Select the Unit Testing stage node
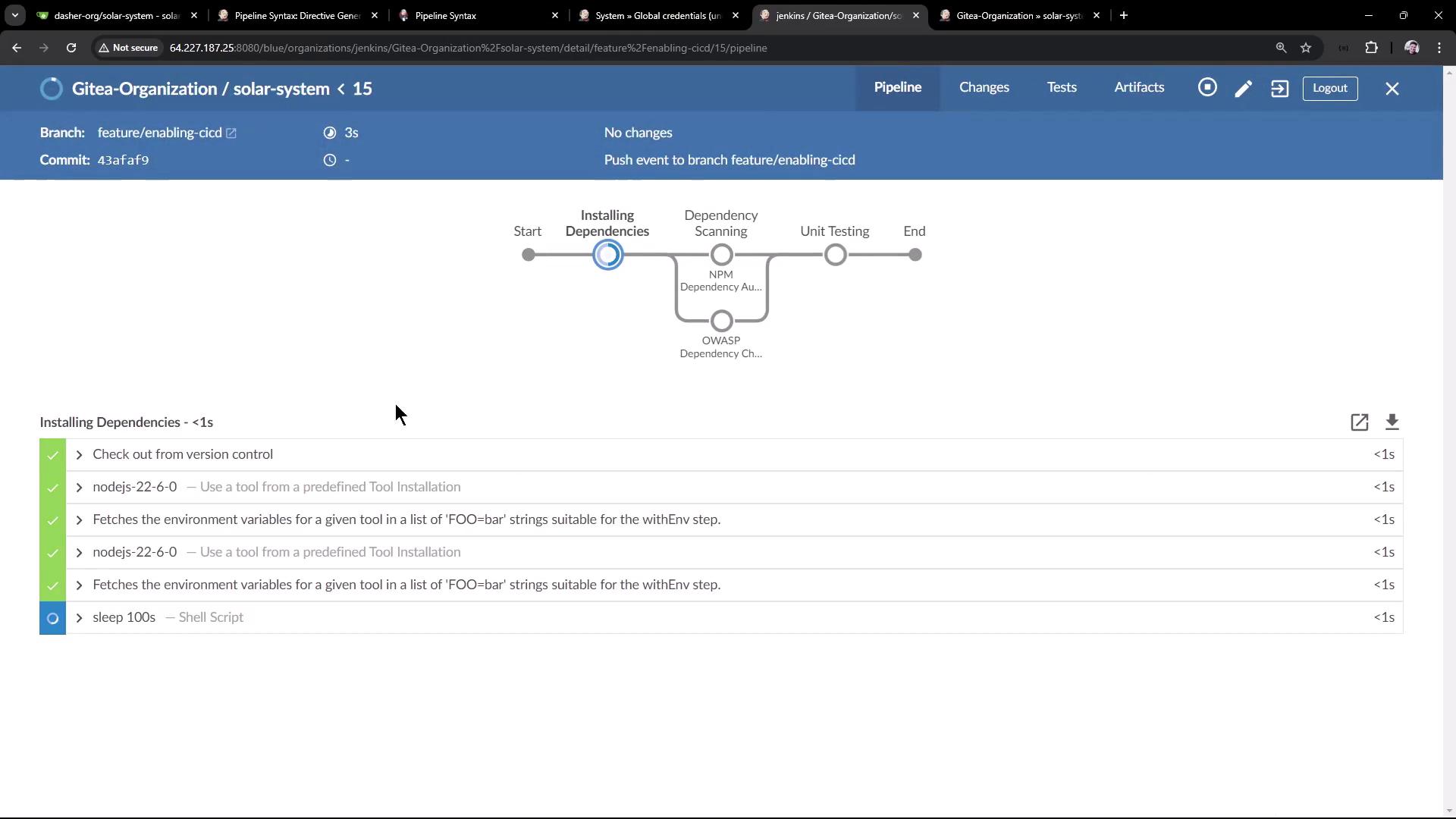The image size is (1456, 819). point(835,256)
